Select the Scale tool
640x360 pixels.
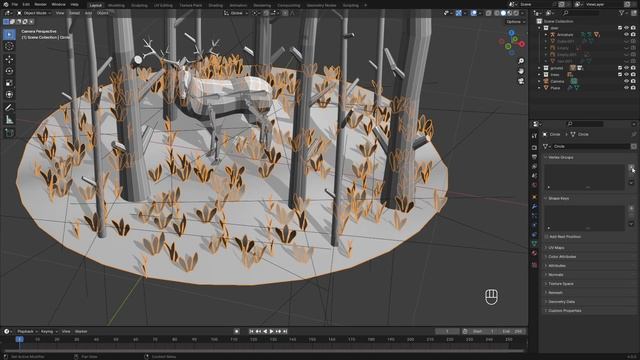tap(9, 83)
